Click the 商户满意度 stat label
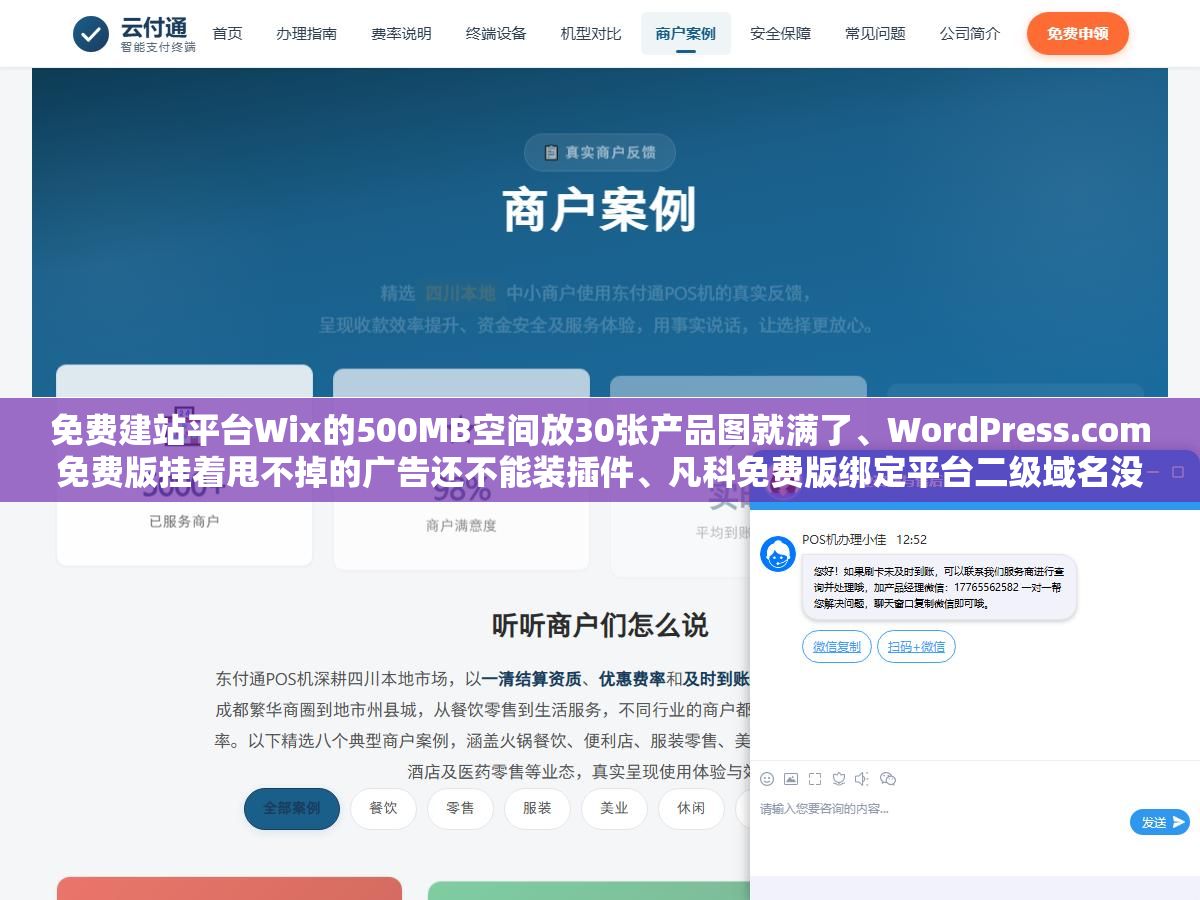Viewport: 1200px width, 900px height. tap(461, 525)
